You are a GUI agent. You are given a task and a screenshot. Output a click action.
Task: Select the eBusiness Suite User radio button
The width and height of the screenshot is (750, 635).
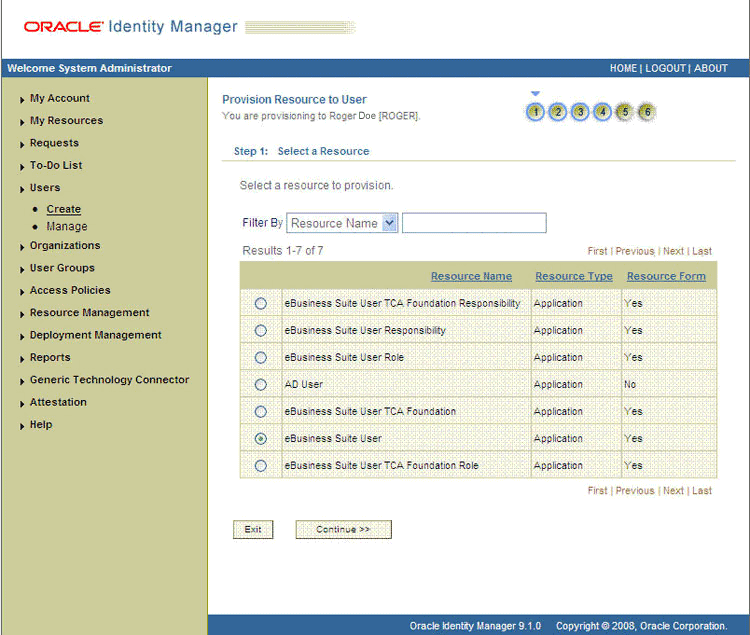click(x=261, y=438)
